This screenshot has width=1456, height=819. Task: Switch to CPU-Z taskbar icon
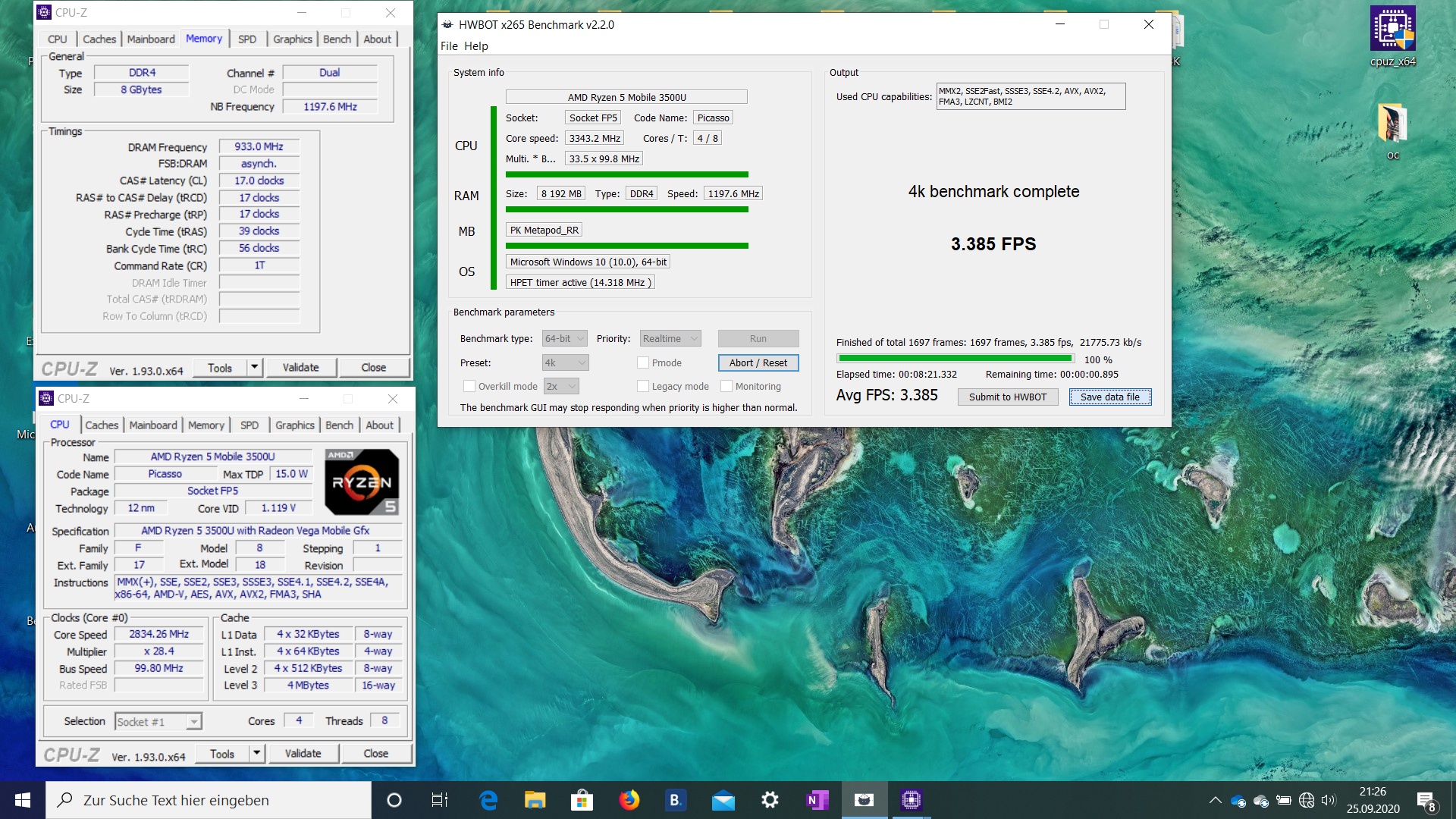pos(911,800)
